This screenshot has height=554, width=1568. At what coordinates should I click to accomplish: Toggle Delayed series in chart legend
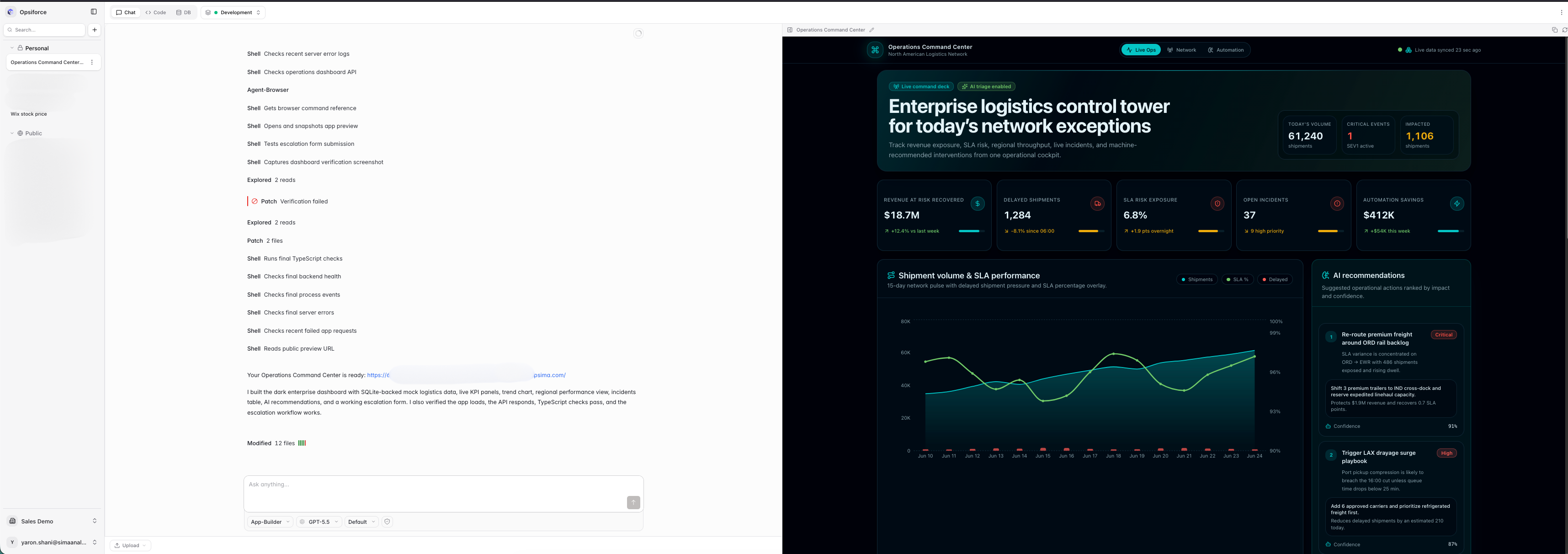pyautogui.click(x=1275, y=279)
